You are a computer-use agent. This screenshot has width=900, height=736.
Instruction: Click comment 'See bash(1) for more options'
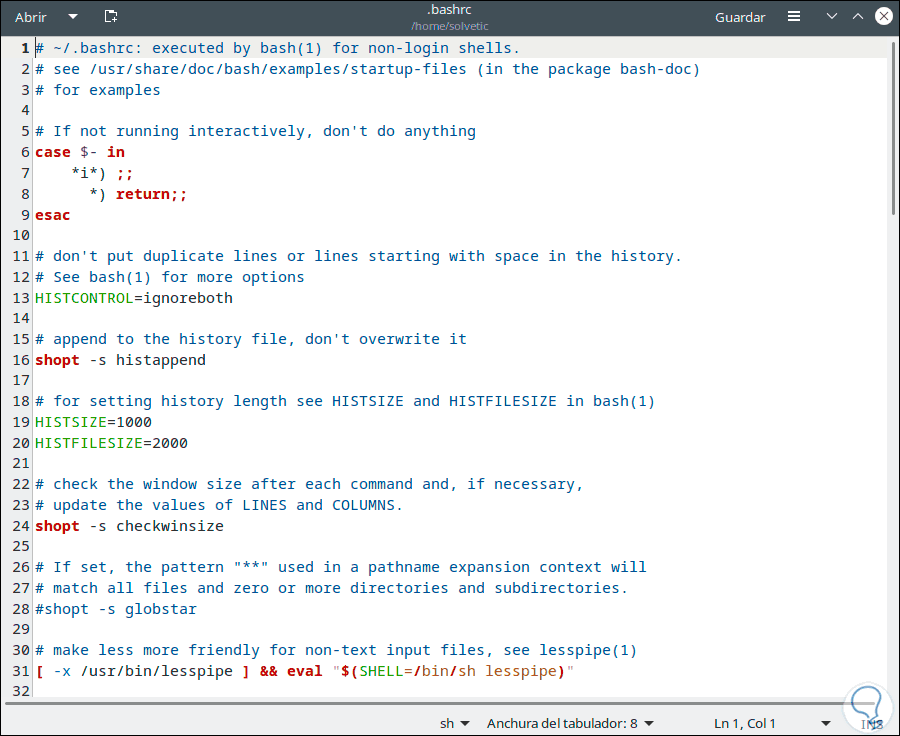point(169,277)
